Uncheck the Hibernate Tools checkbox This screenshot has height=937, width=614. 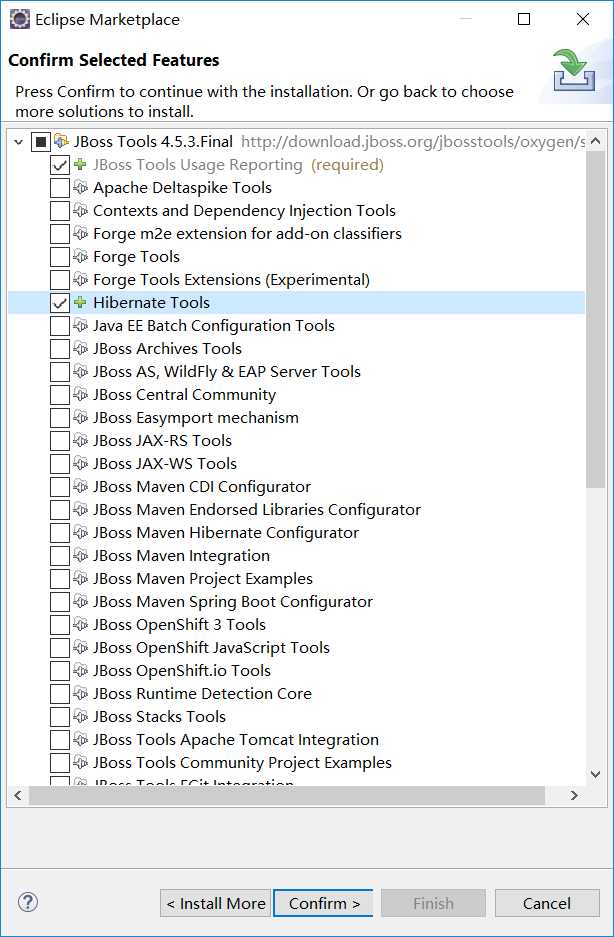tap(60, 303)
